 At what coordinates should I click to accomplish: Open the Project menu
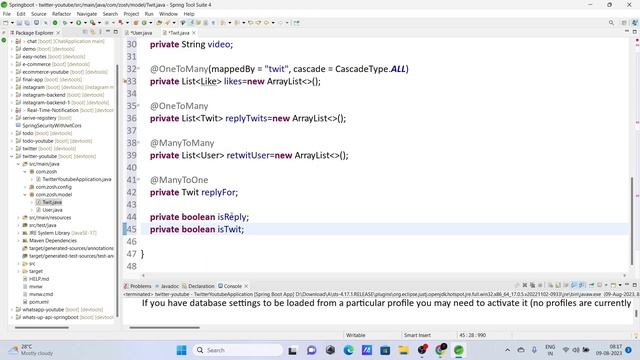pos(131,14)
